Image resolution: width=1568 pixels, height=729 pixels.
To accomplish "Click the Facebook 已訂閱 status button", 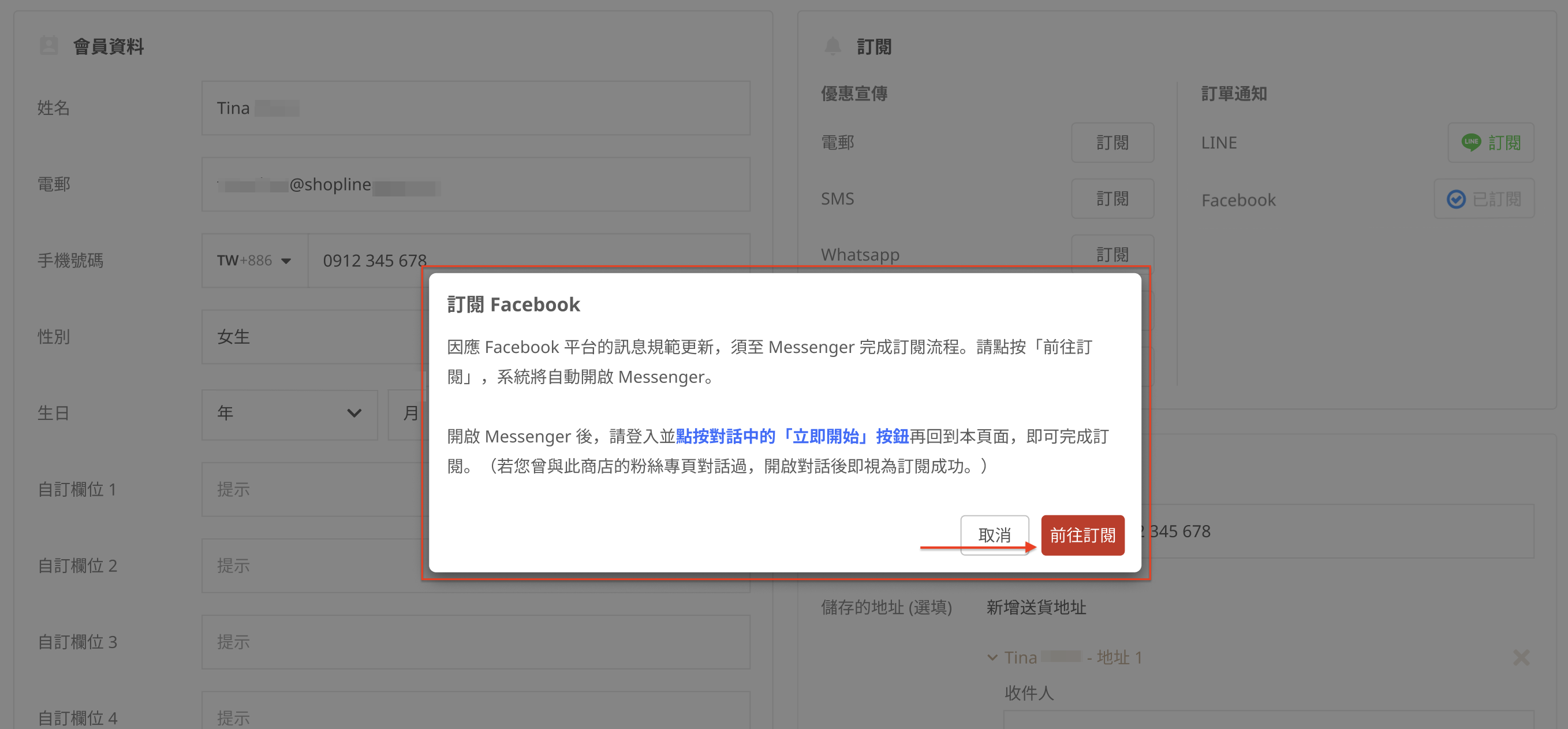I will tap(1484, 199).
